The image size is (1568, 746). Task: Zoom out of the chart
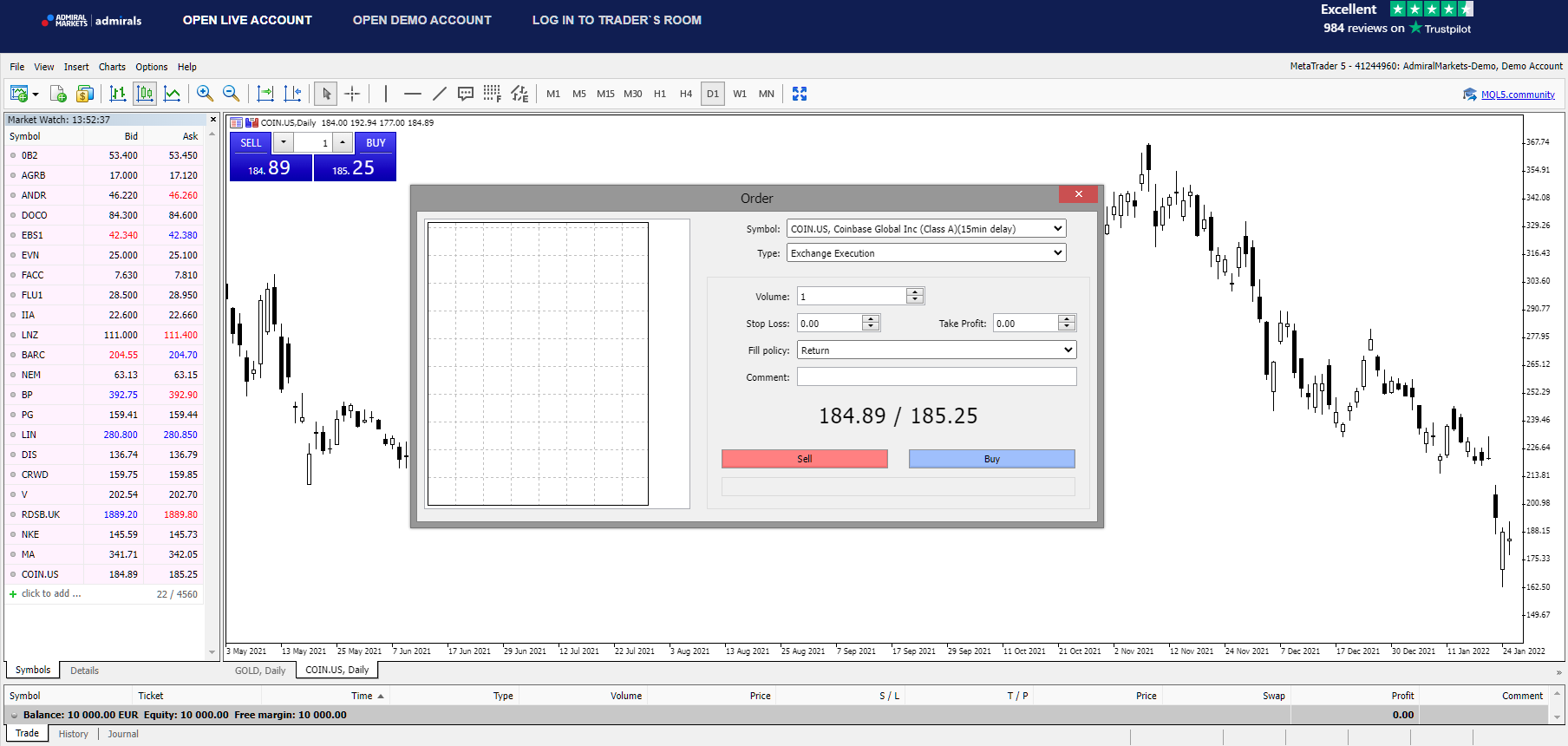pos(231,94)
